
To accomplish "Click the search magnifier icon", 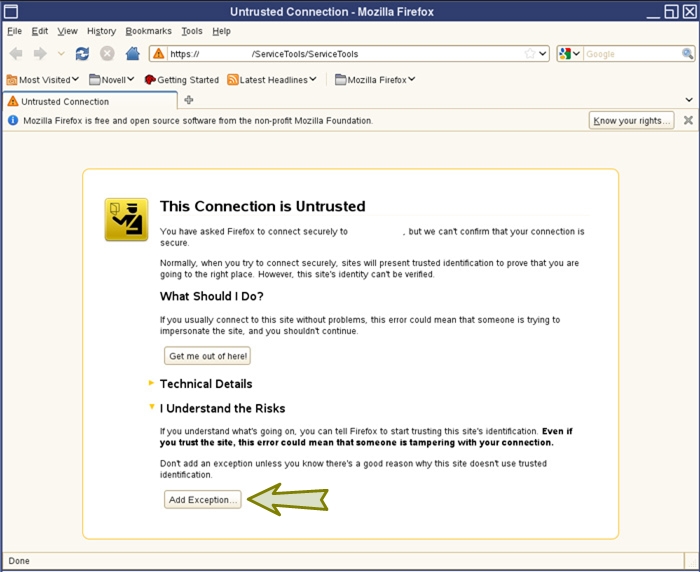I will point(686,54).
